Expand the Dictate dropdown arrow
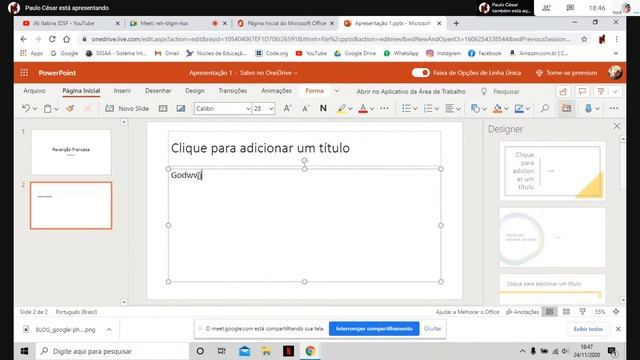The height and width of the screenshot is (360, 640). click(597, 109)
